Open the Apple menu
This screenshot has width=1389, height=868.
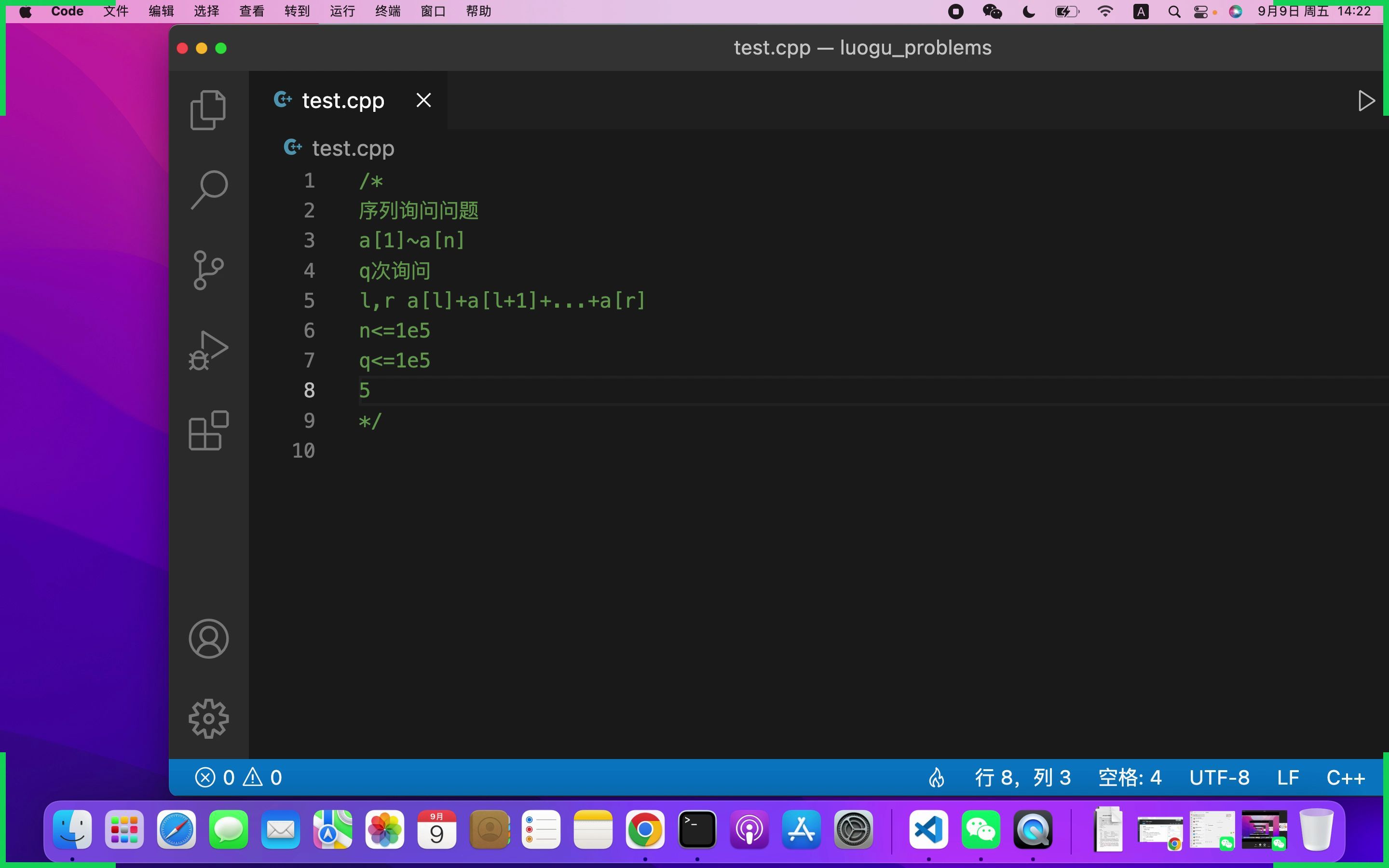click(x=25, y=12)
